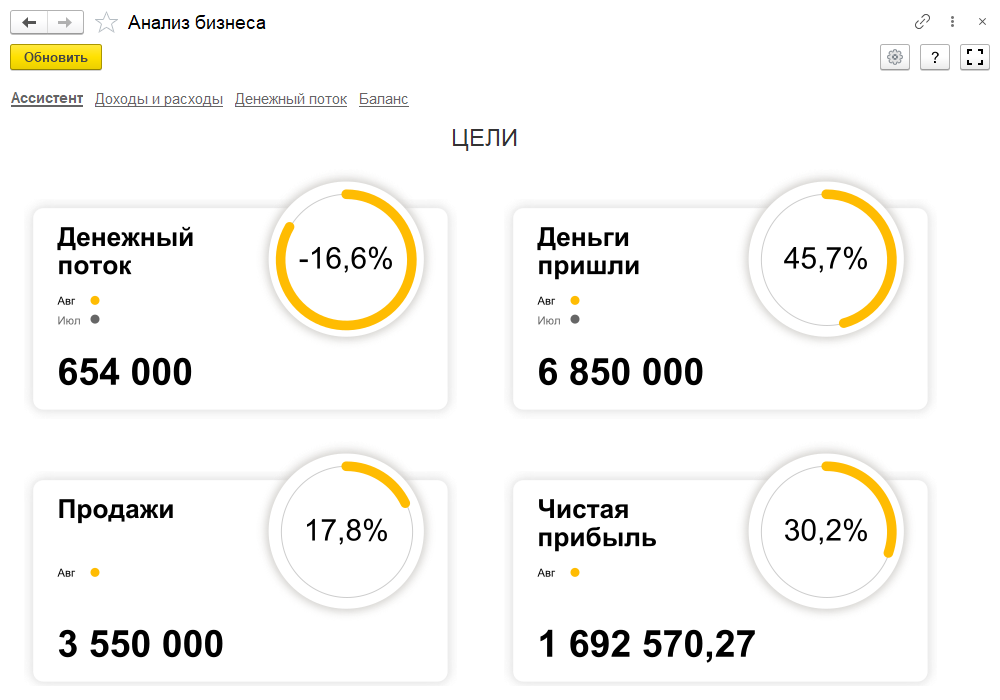Click the 45,7% Деньги пришли progress ring
Image resolution: width=1000 pixels, height=700 pixels.
[x=826, y=259]
